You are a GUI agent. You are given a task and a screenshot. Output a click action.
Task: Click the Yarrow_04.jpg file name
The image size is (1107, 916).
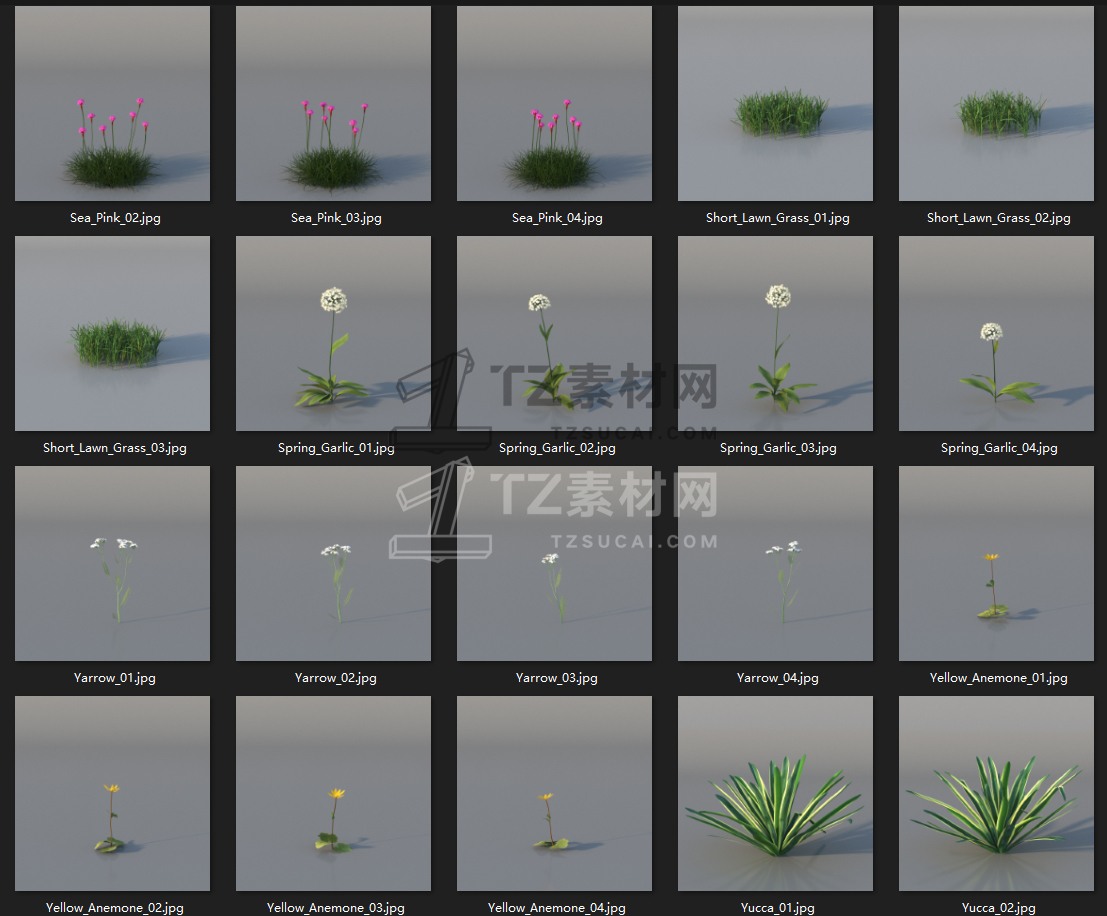[777, 678]
